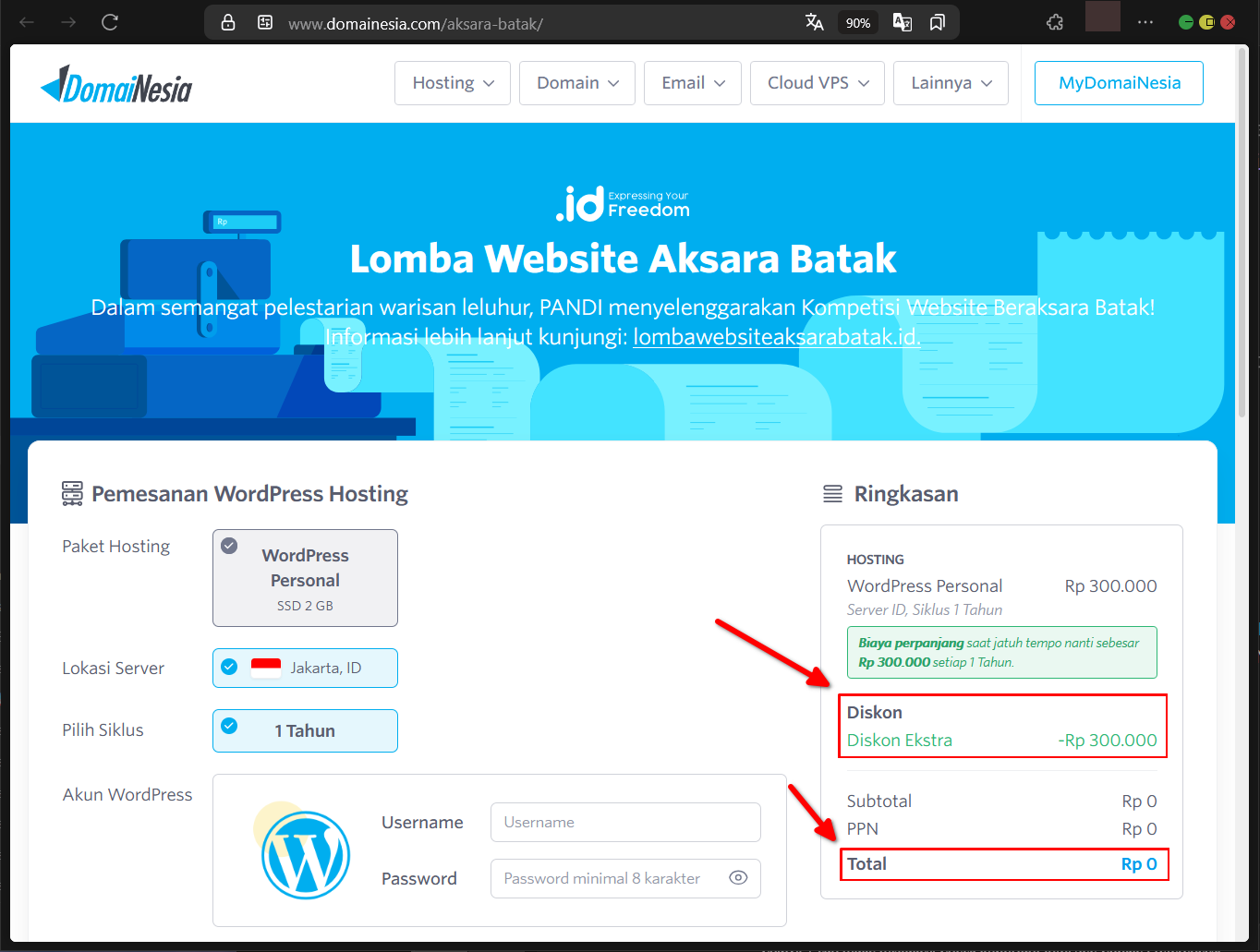Click the page vertical scrollbar

tap(1242, 231)
